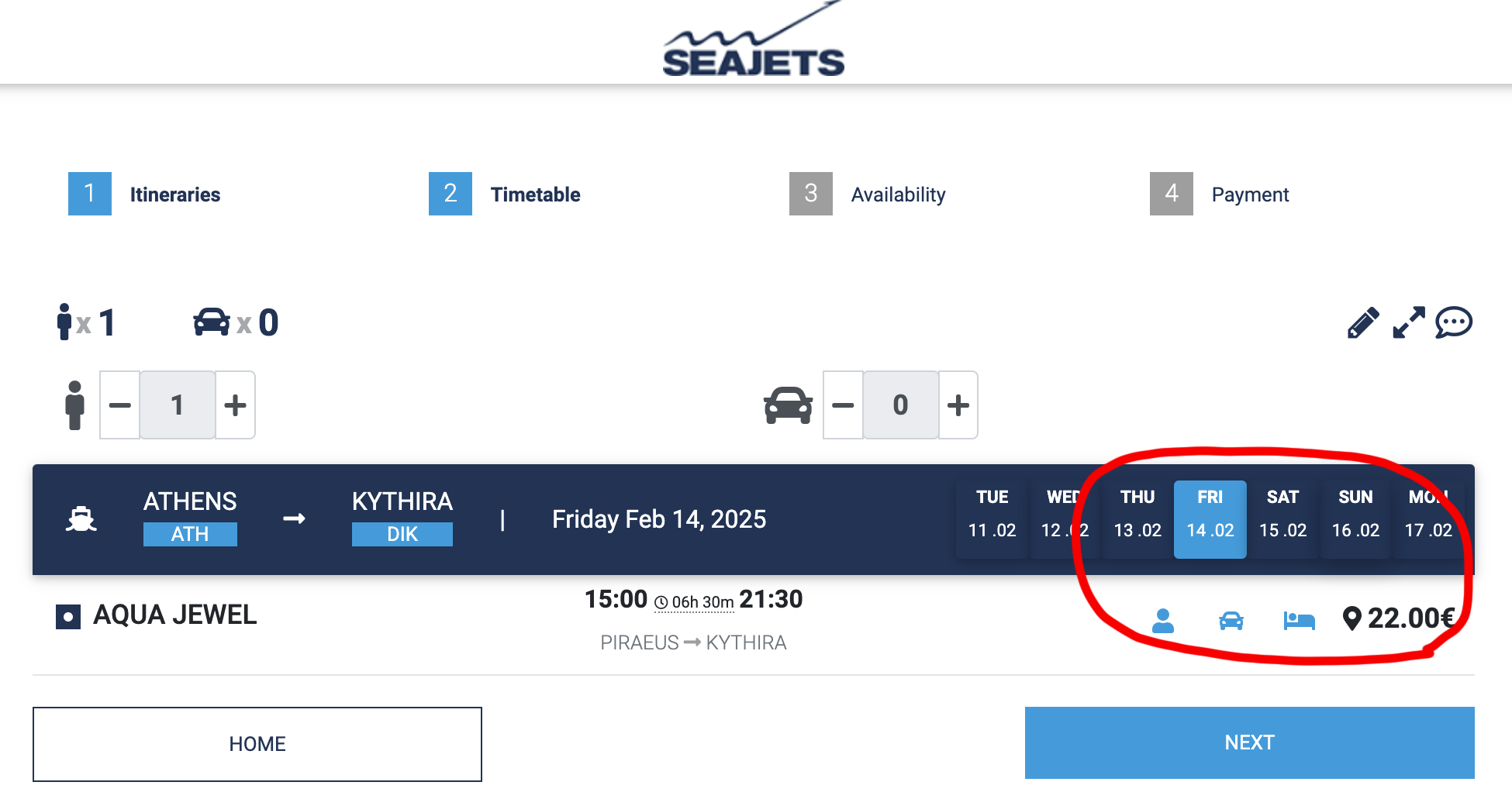Click the pencil edit icon

pyautogui.click(x=1362, y=323)
